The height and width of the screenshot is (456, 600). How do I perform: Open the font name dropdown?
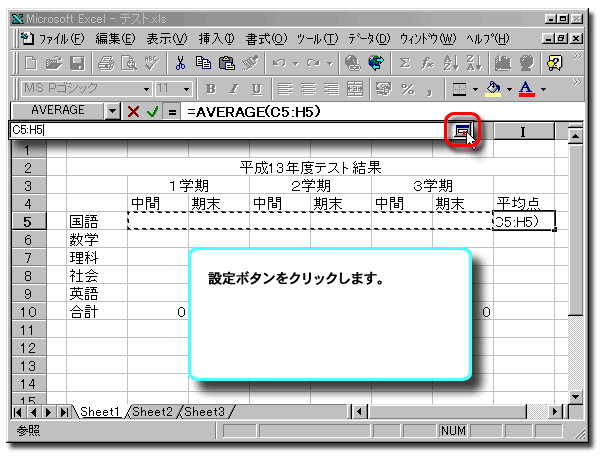pos(146,90)
